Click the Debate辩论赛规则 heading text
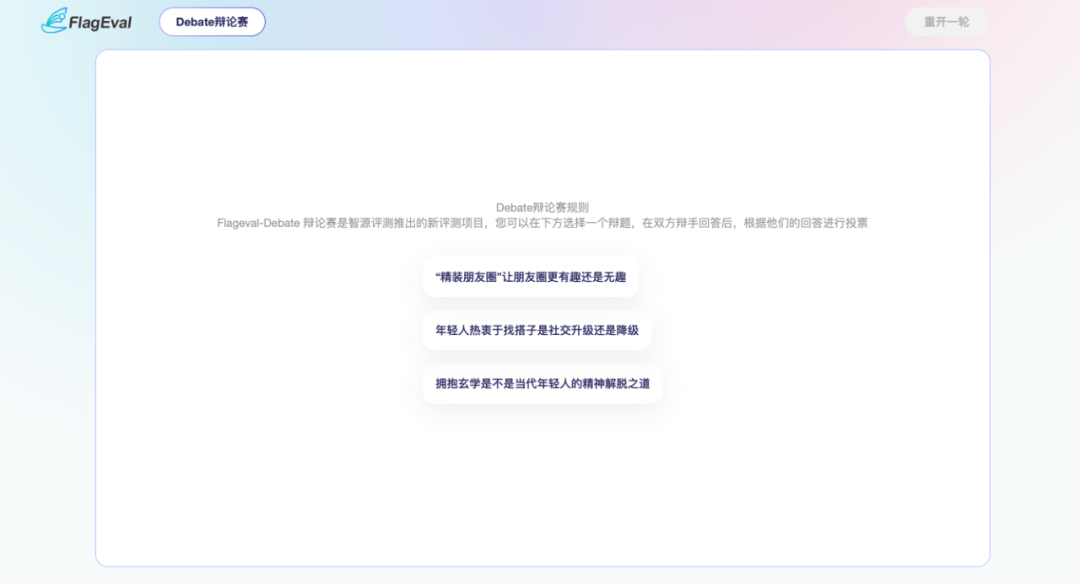 [541, 208]
